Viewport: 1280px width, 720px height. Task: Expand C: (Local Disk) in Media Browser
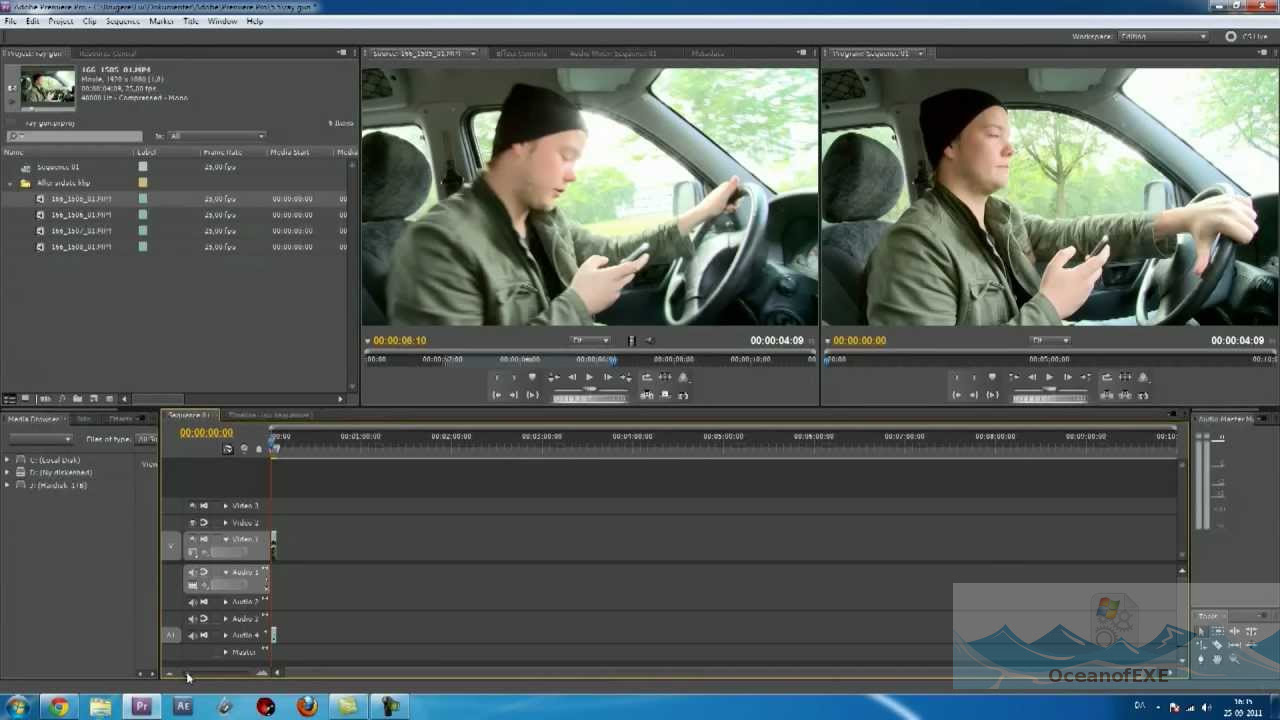click(7, 460)
